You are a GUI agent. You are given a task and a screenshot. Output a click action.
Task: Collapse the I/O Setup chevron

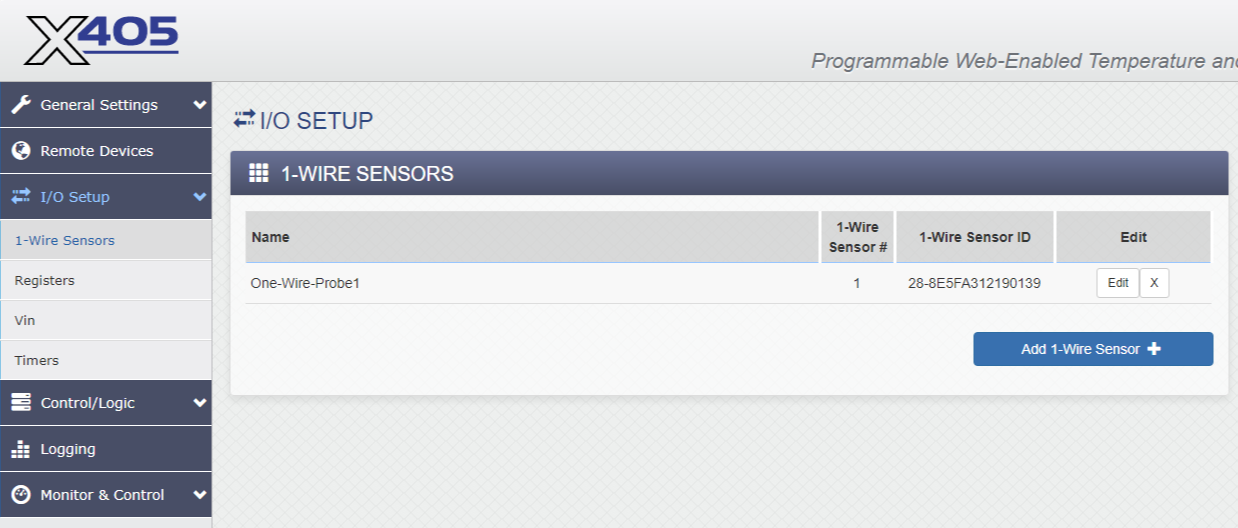(199, 197)
